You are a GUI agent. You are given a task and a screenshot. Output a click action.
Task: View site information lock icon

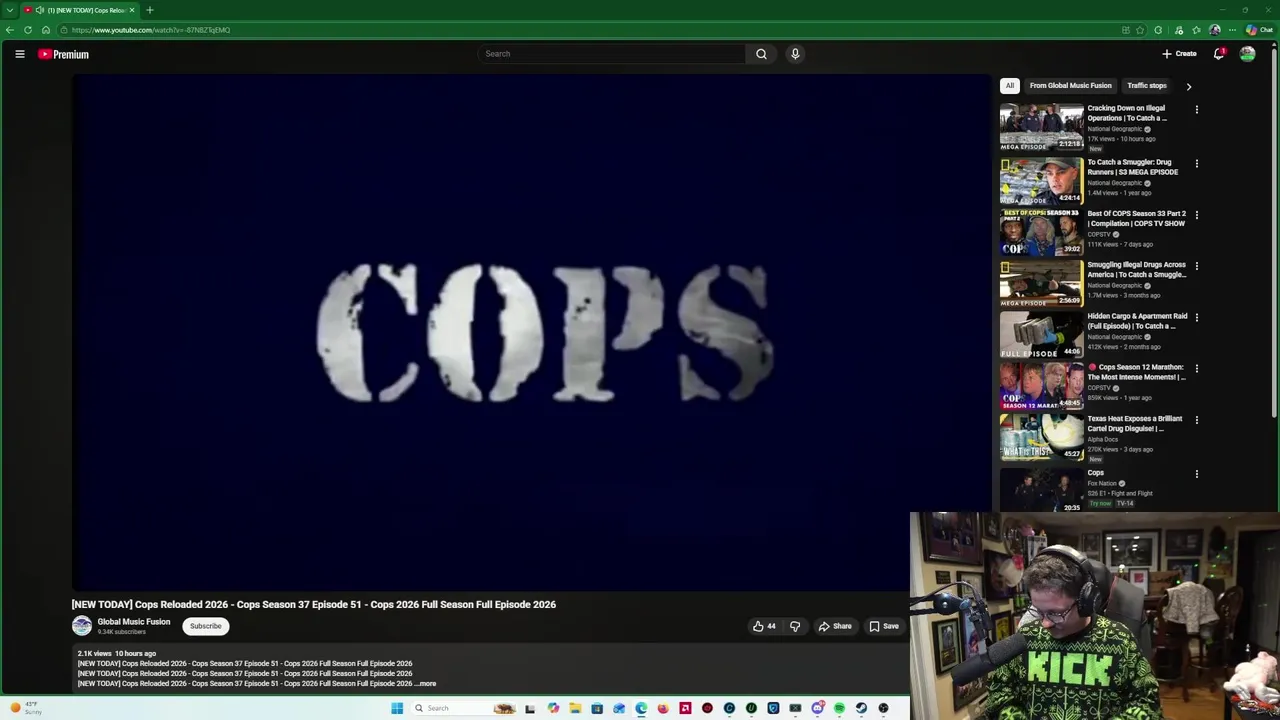click(x=63, y=30)
